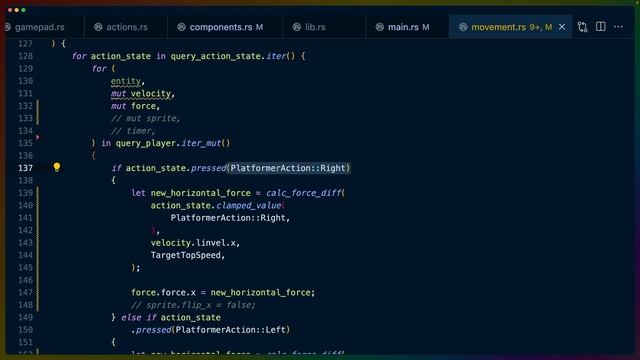The image size is (640, 360).
Task: Click the Rust file icon on components.rs tab
Action: pos(182,27)
